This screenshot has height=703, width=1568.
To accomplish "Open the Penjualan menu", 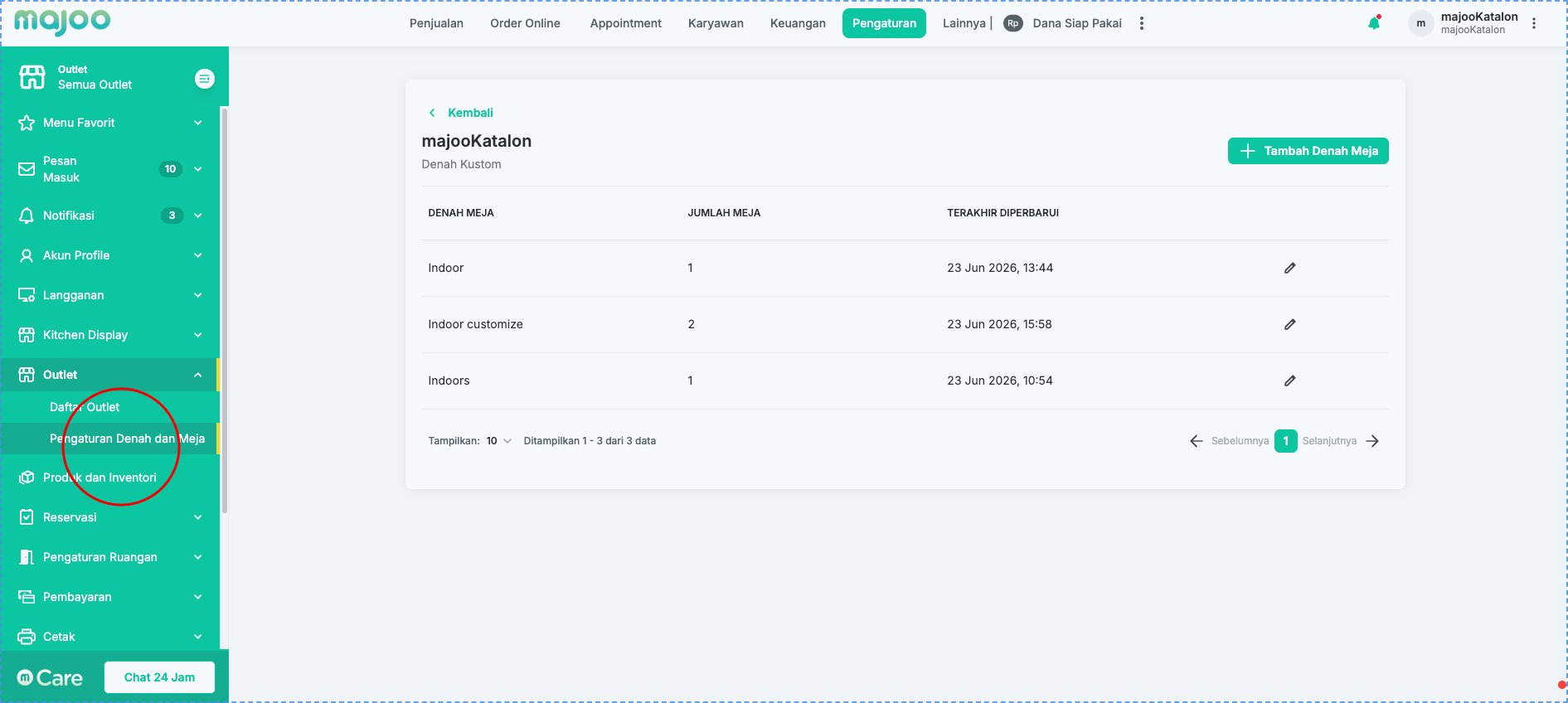I will (436, 23).
